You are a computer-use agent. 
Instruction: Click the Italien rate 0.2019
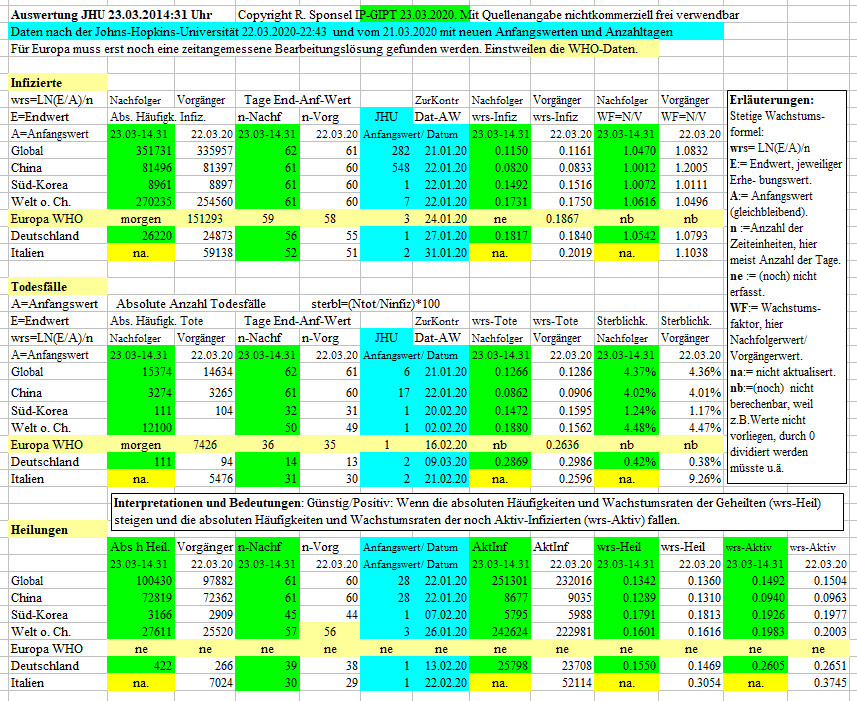click(562, 252)
